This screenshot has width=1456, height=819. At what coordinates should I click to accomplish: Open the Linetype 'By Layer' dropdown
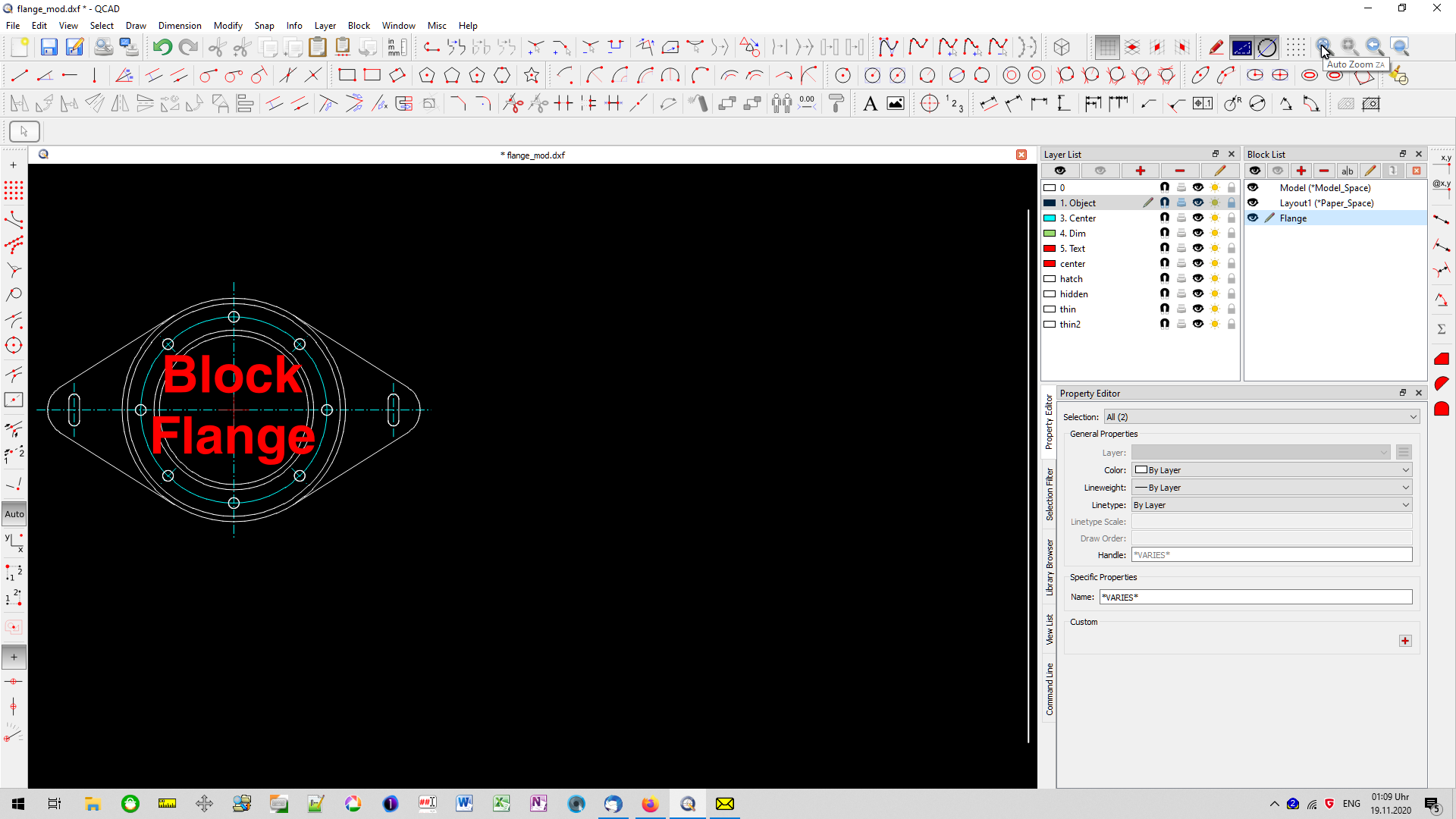click(1272, 505)
